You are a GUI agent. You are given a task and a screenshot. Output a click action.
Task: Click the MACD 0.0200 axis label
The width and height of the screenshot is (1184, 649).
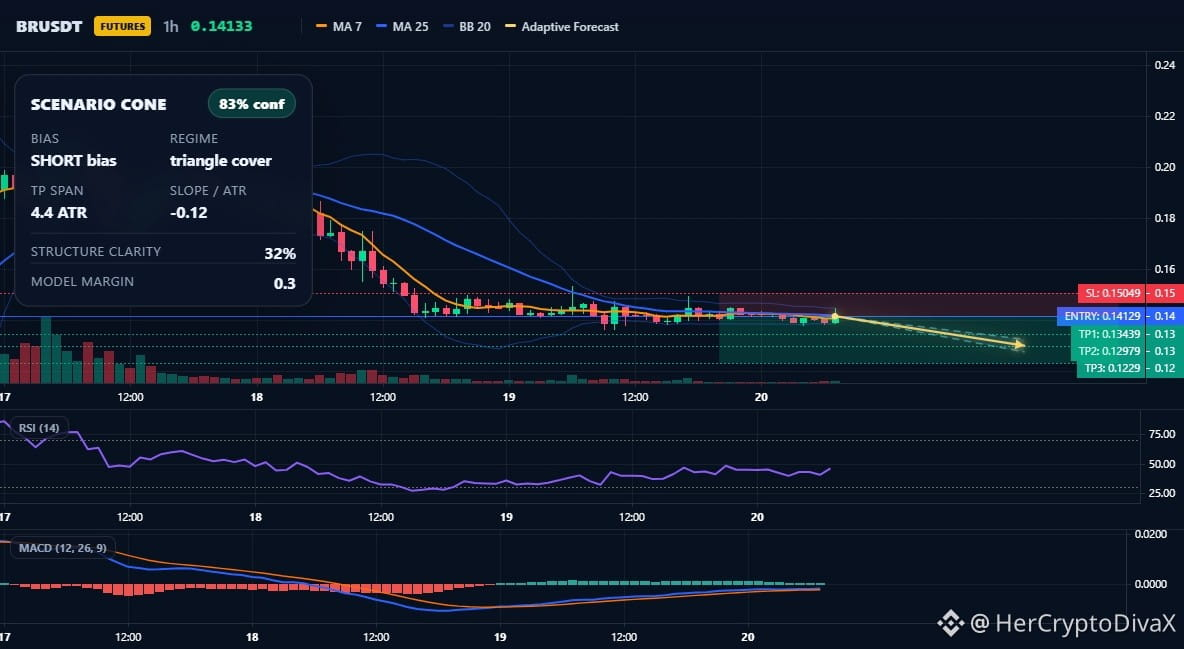tap(1151, 534)
